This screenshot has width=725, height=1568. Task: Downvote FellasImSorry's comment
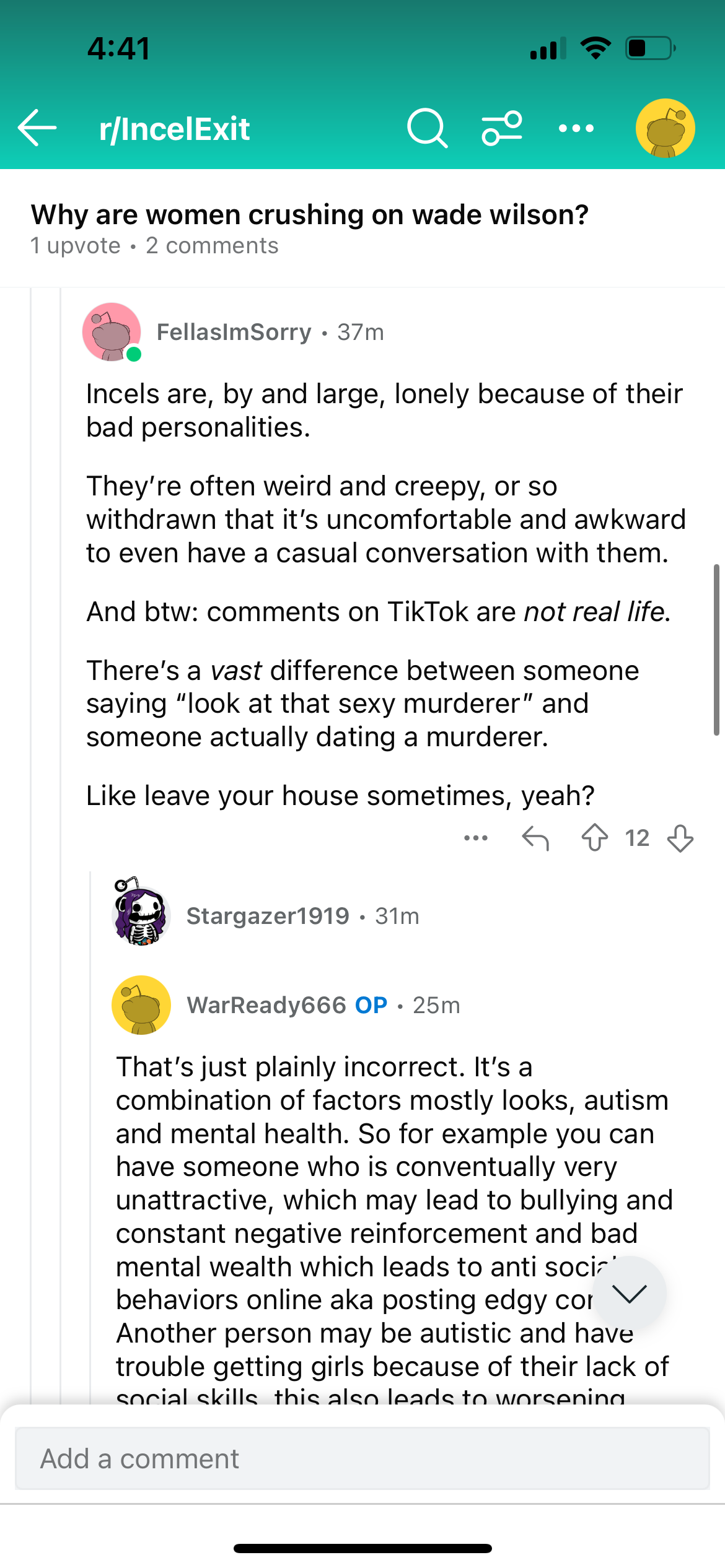[x=680, y=838]
